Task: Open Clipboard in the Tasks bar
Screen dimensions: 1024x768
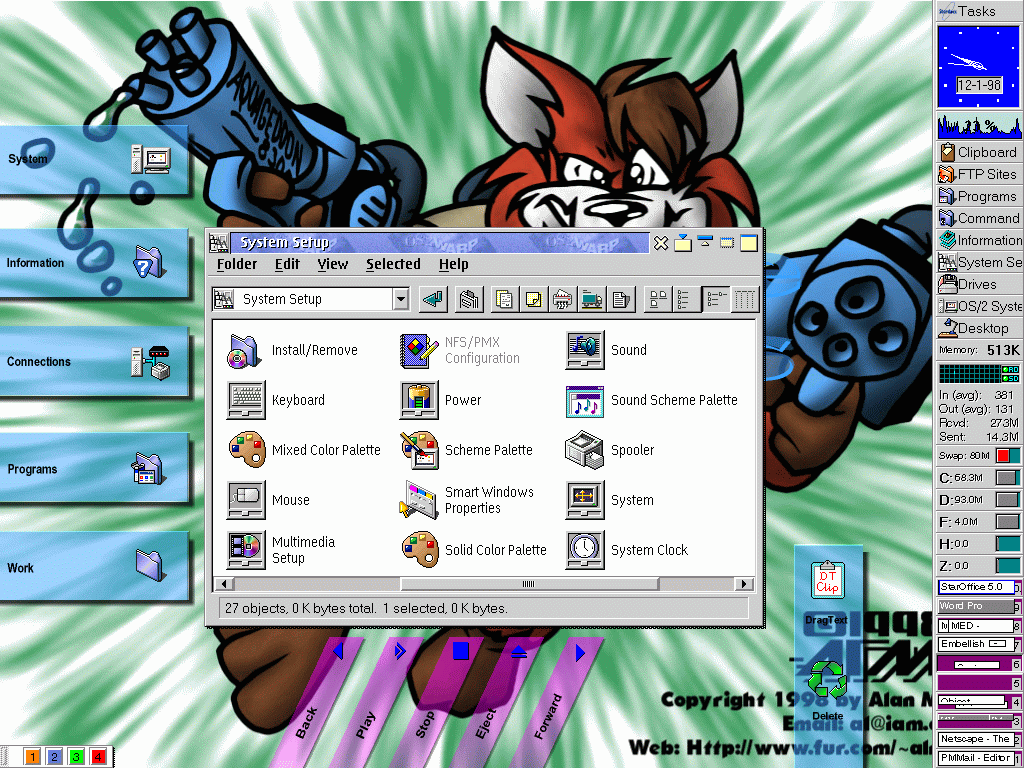Action: point(979,152)
